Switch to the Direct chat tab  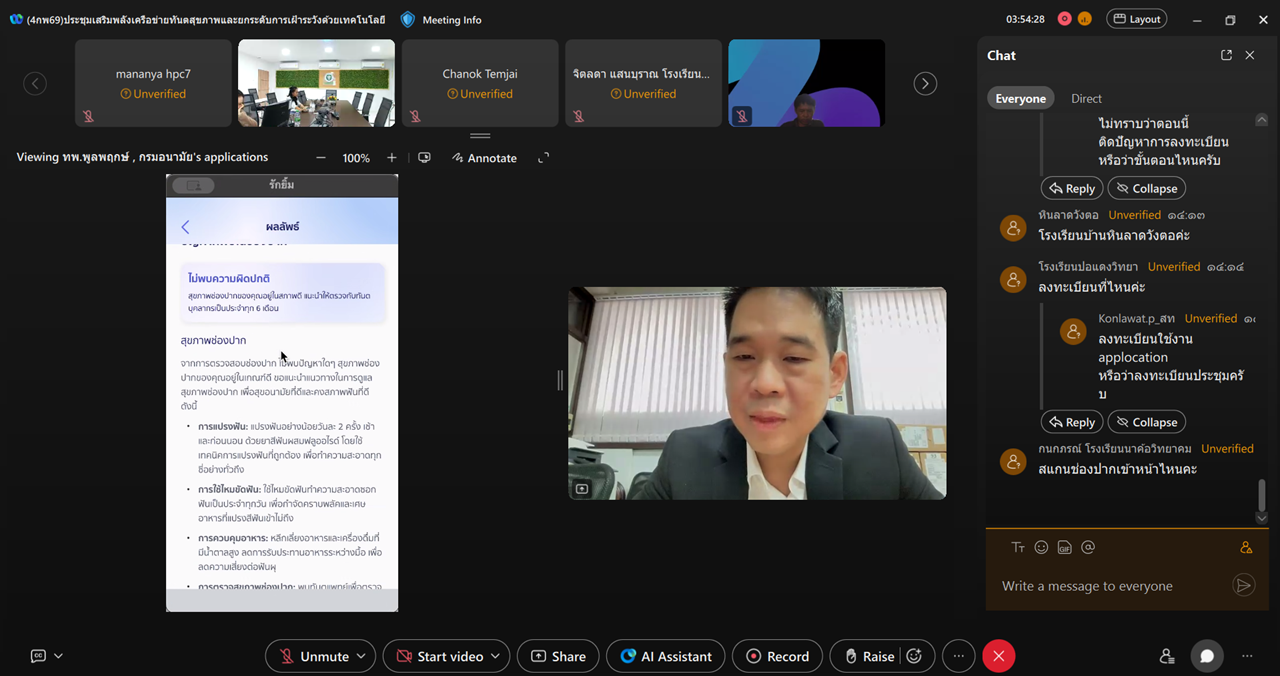(x=1086, y=99)
